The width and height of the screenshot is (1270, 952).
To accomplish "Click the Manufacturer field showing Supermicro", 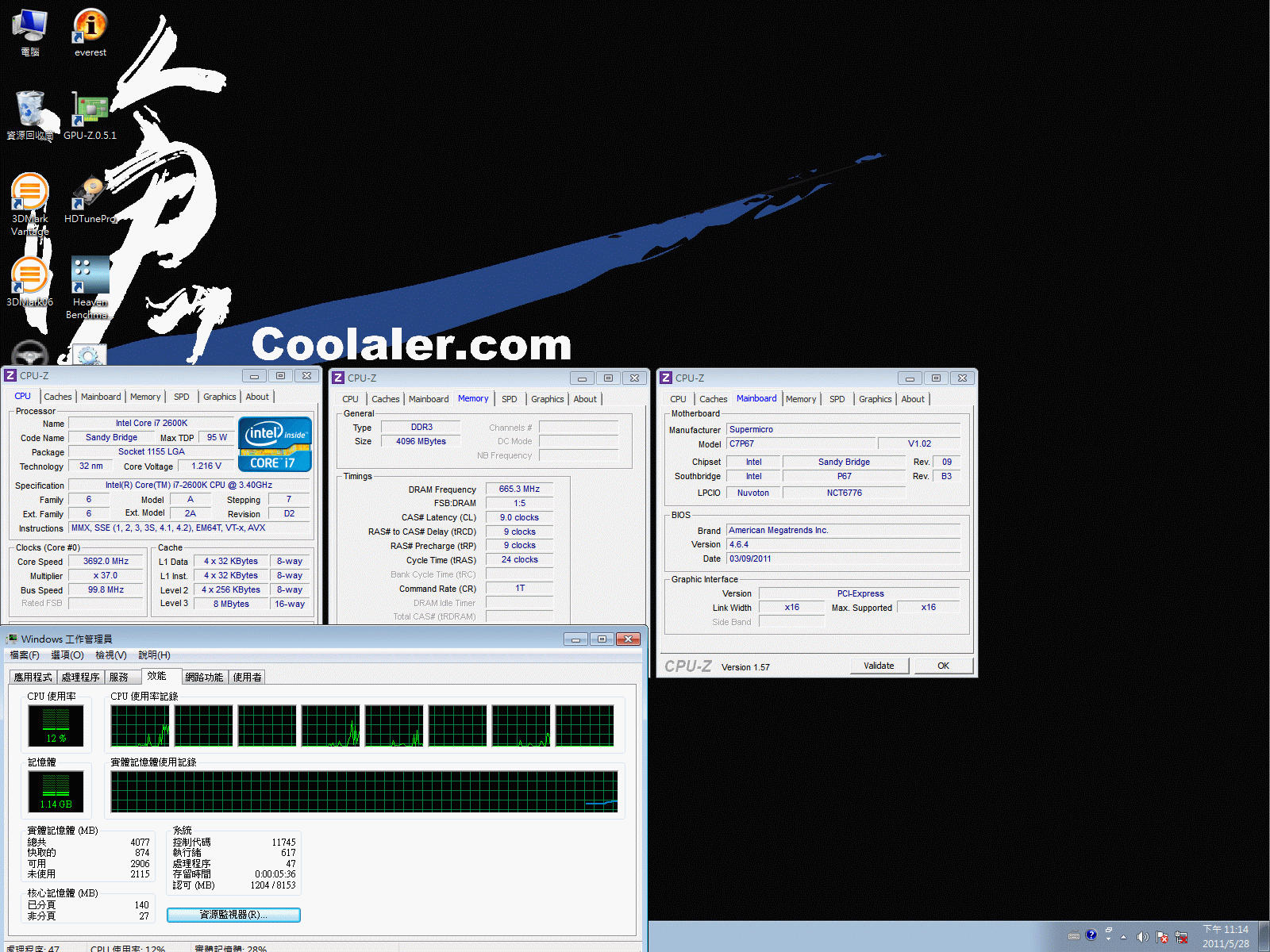I will pyautogui.click(x=843, y=429).
